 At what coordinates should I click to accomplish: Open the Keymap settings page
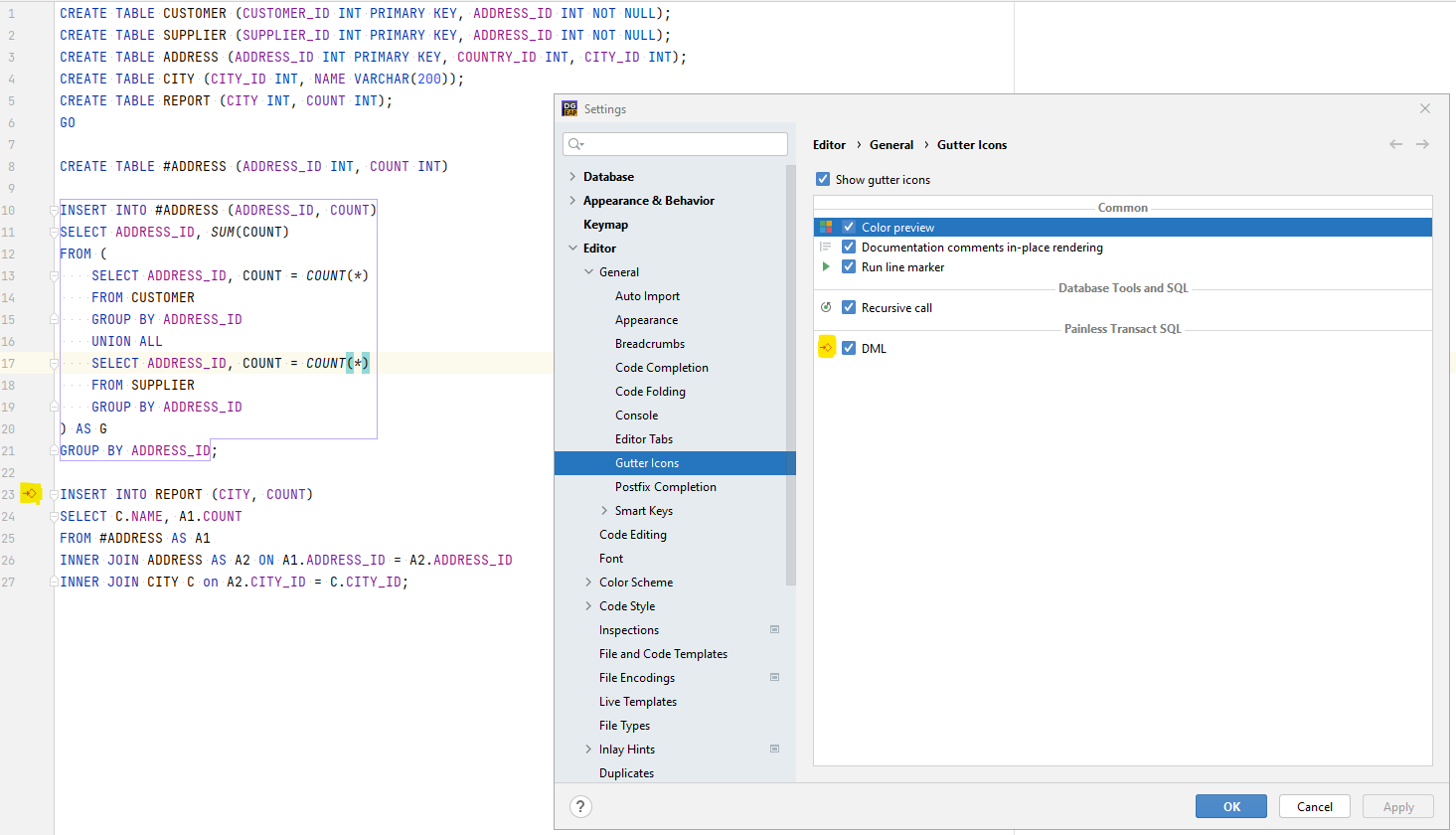[x=605, y=224]
